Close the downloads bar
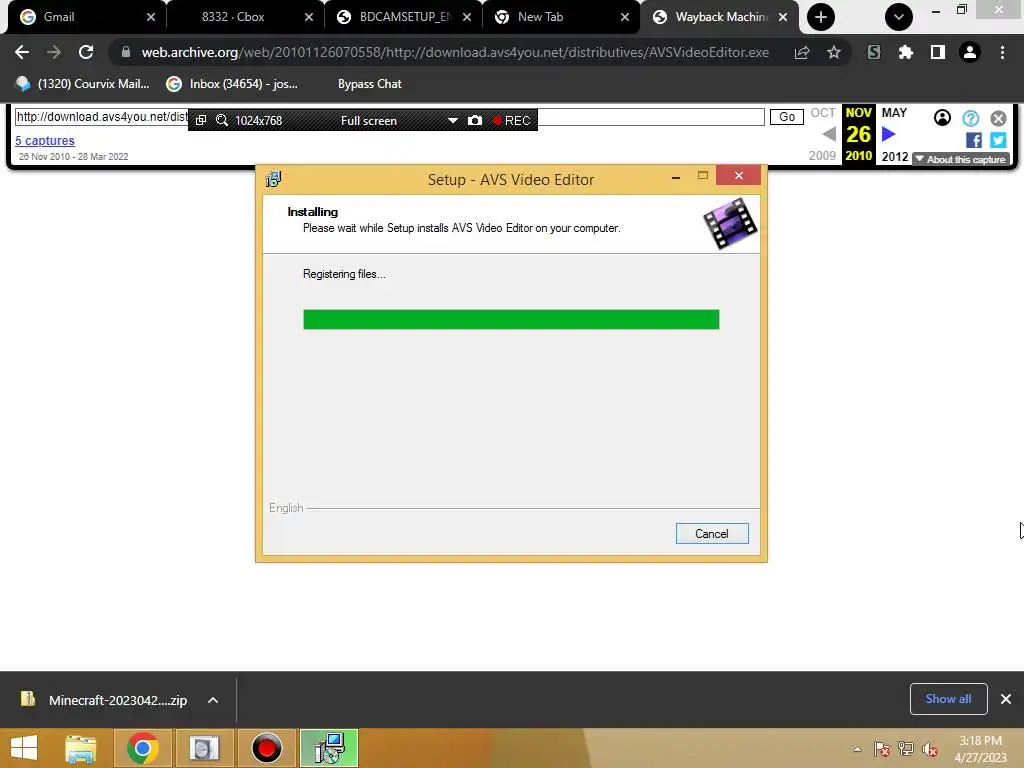 [1006, 699]
